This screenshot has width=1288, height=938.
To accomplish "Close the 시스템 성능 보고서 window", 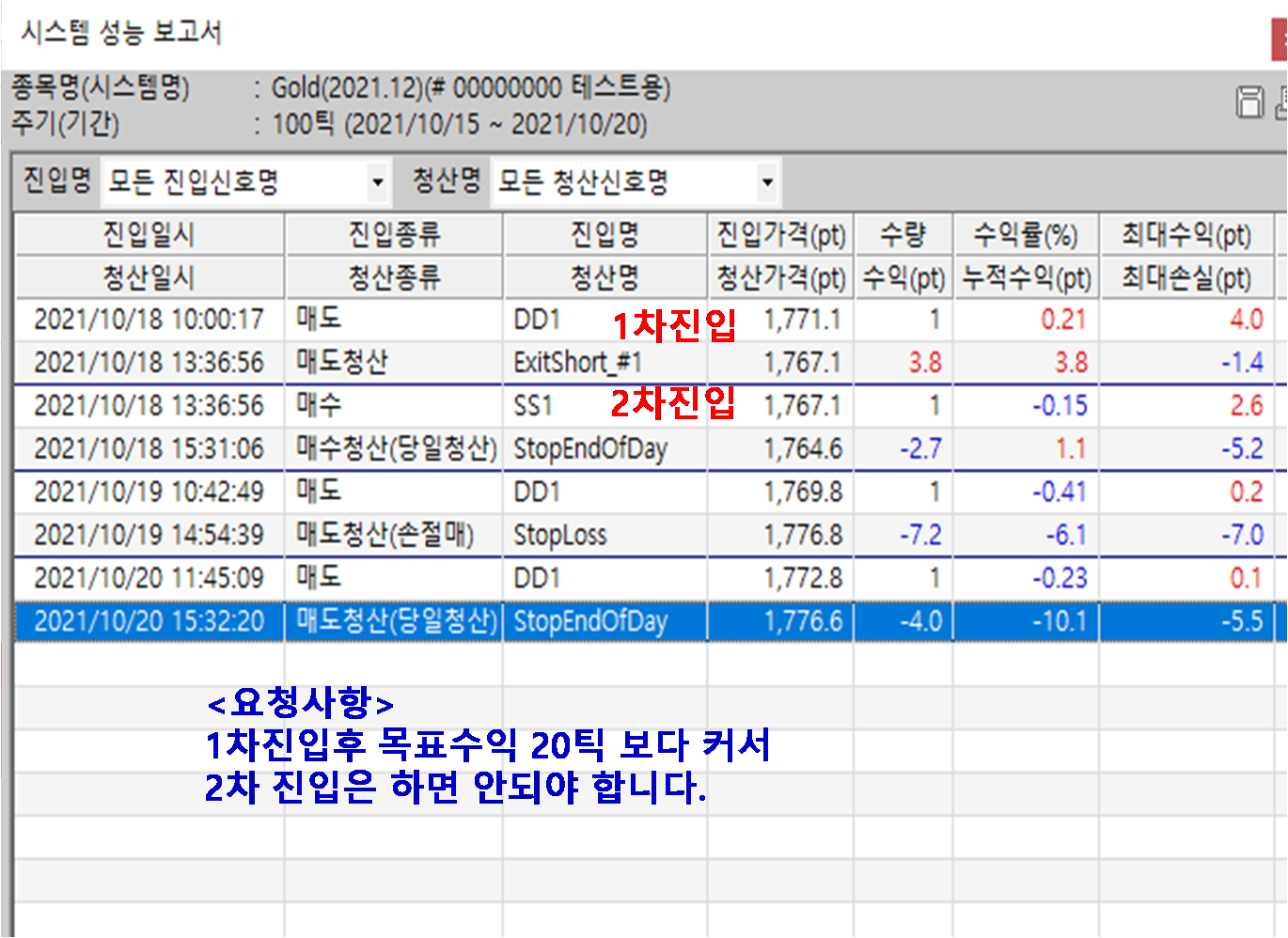I will click(1280, 39).
